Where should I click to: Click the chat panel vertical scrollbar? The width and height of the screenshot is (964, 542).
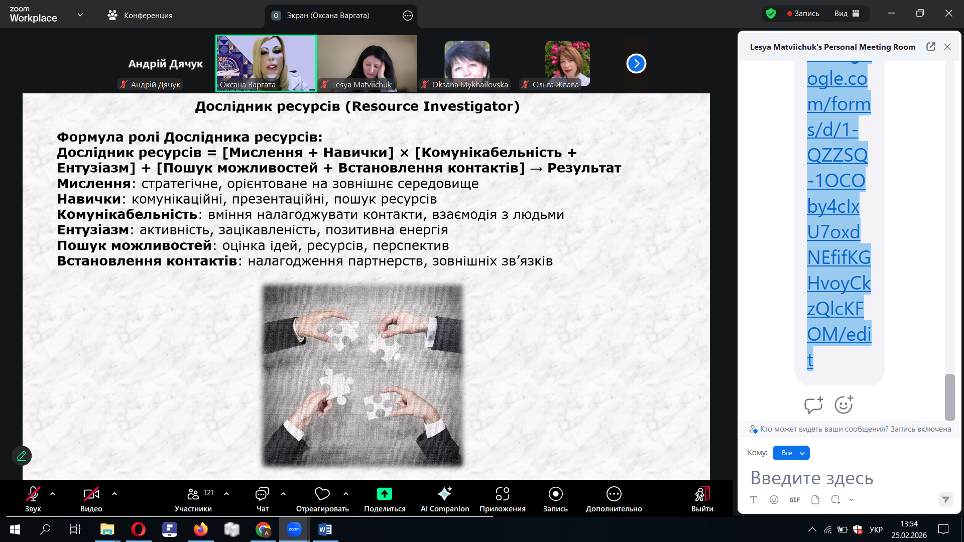[x=950, y=397]
